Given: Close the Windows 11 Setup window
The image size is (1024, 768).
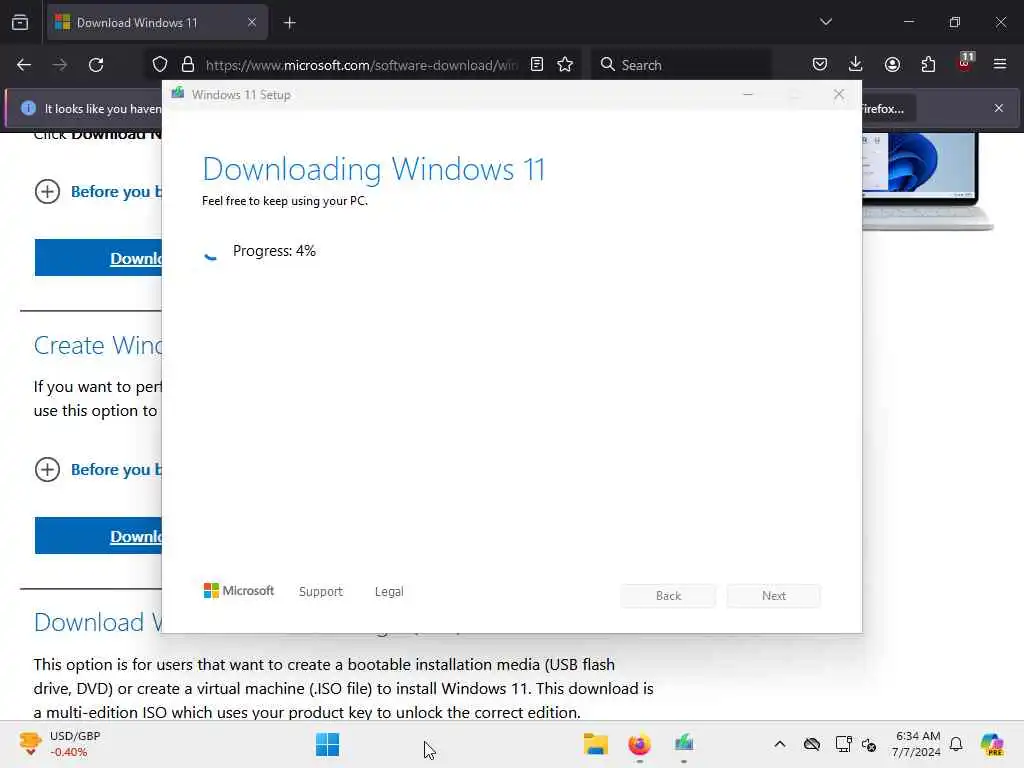Looking at the screenshot, I should tap(839, 95).
